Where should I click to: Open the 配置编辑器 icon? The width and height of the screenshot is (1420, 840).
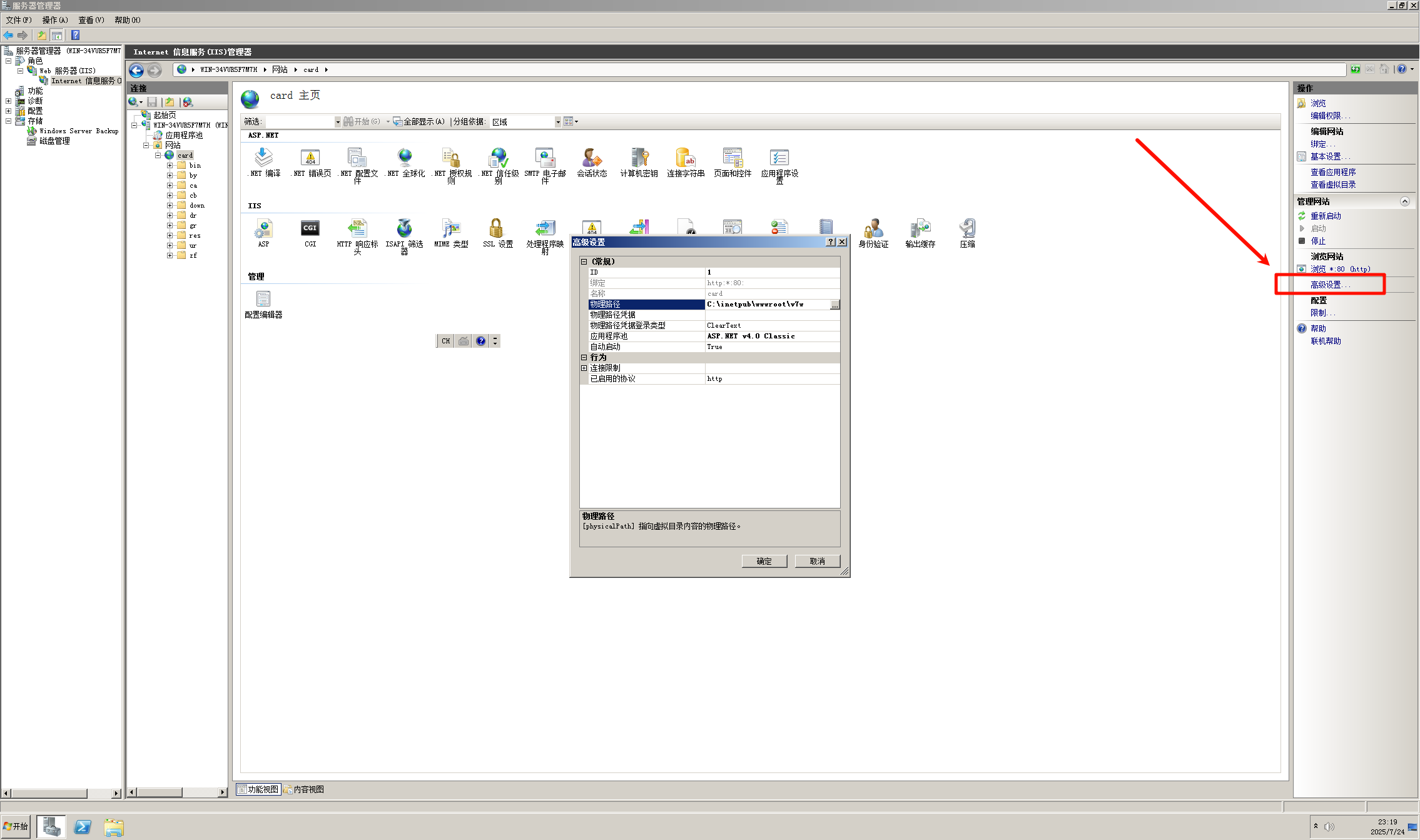click(x=263, y=300)
